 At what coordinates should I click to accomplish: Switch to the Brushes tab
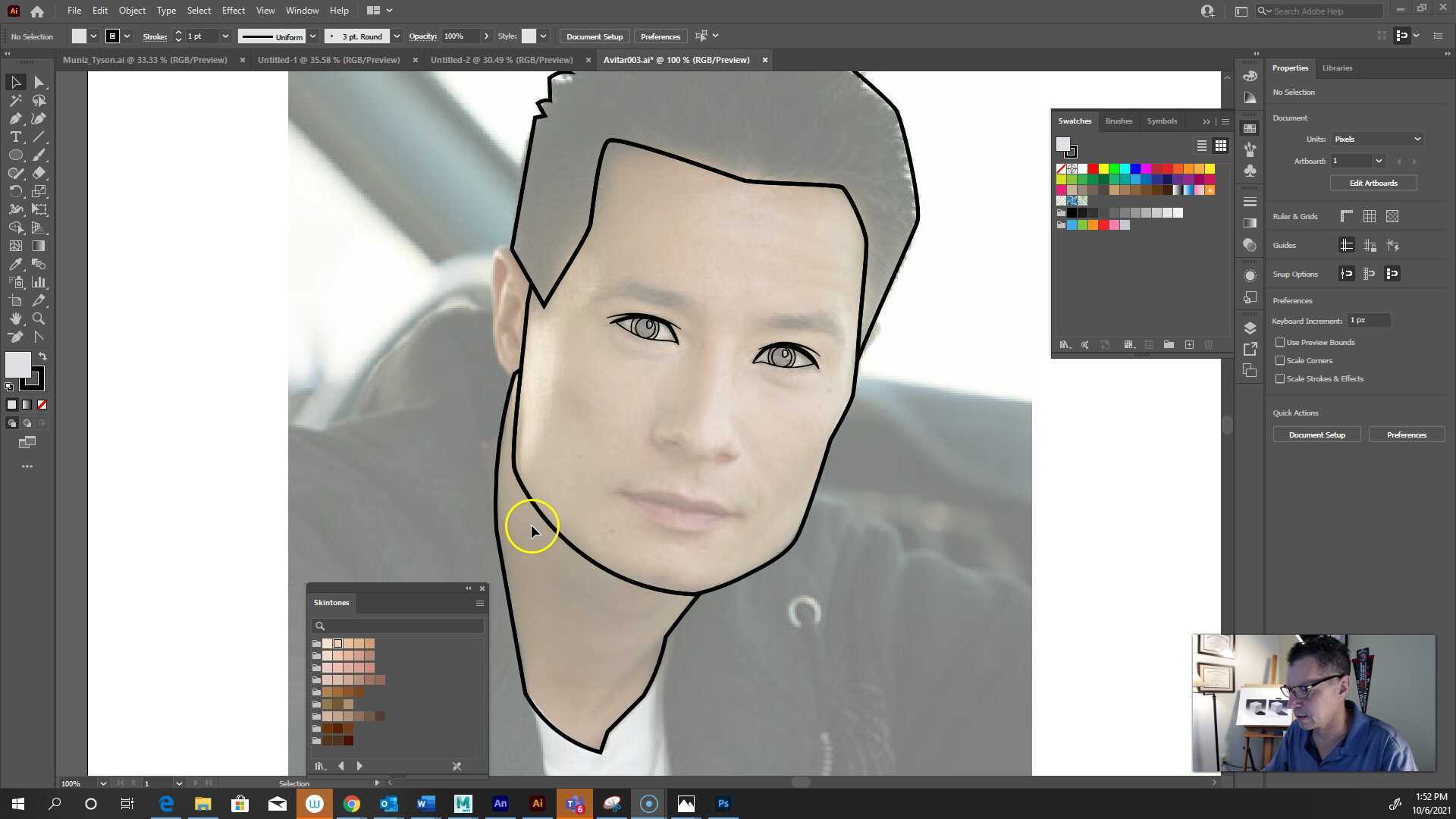1119,121
